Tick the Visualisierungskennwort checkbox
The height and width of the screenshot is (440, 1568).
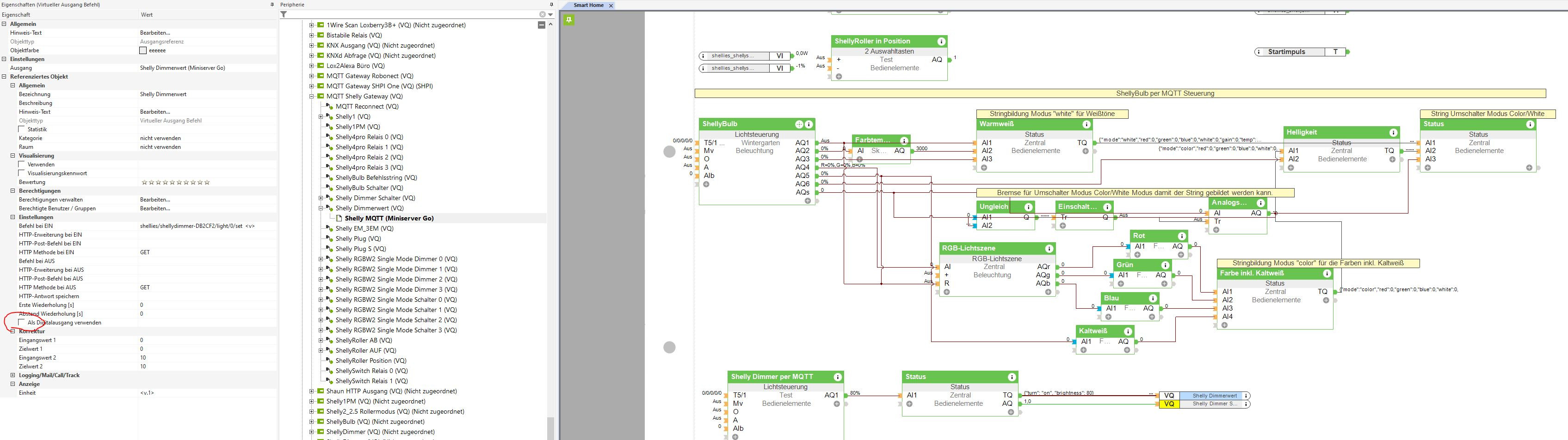(22, 173)
